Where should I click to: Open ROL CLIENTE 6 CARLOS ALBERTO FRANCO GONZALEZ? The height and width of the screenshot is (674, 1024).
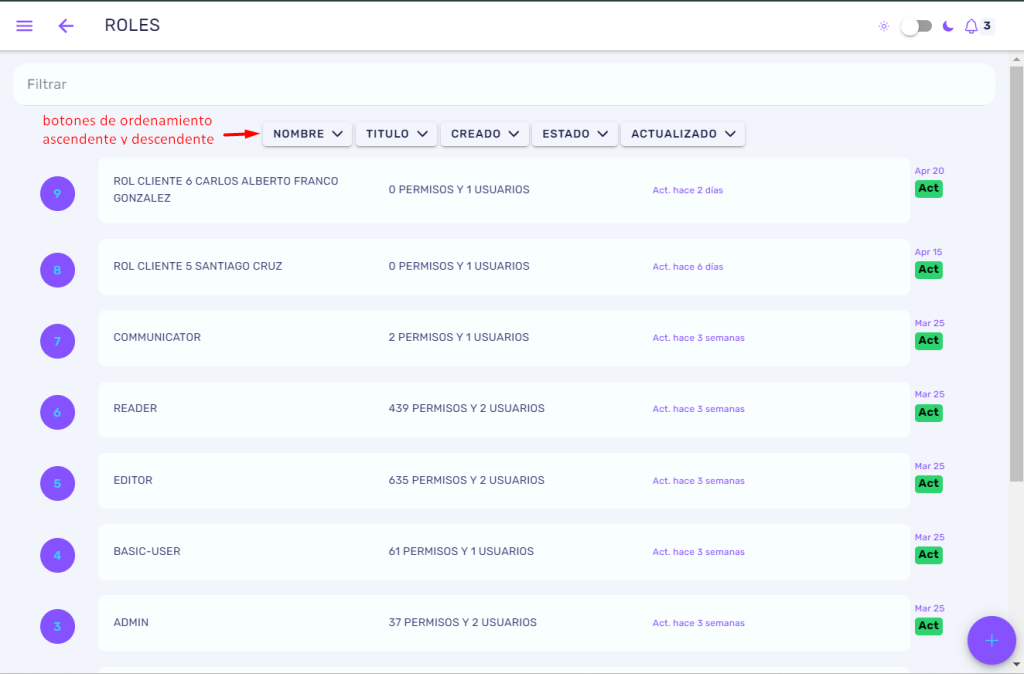[x=504, y=190]
